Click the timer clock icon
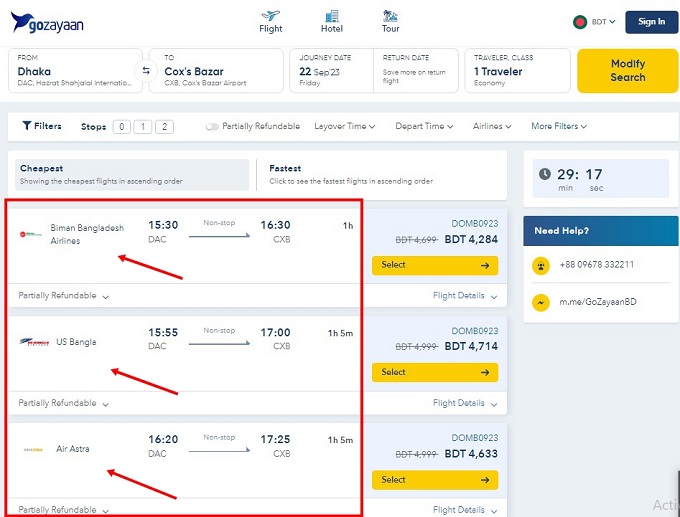Viewport: 680px width, 517px height. coord(545,174)
